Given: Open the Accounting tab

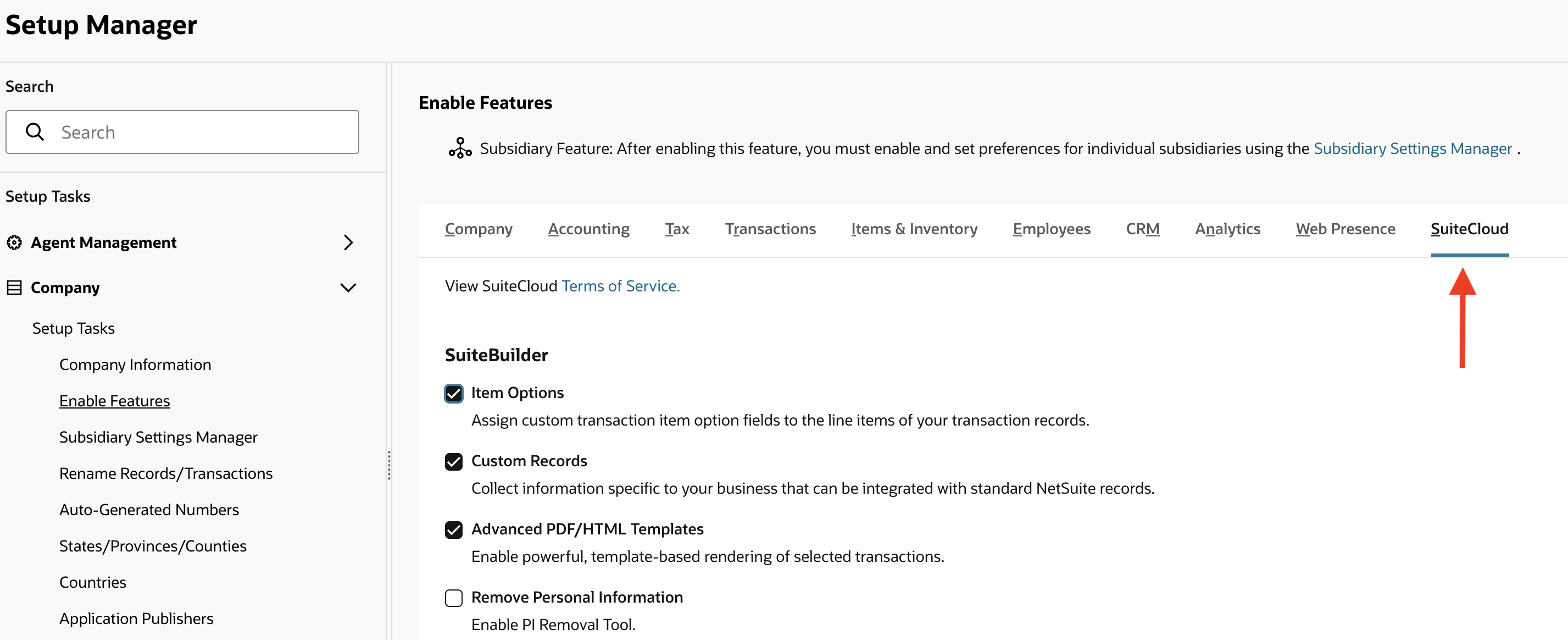Looking at the screenshot, I should [x=588, y=229].
